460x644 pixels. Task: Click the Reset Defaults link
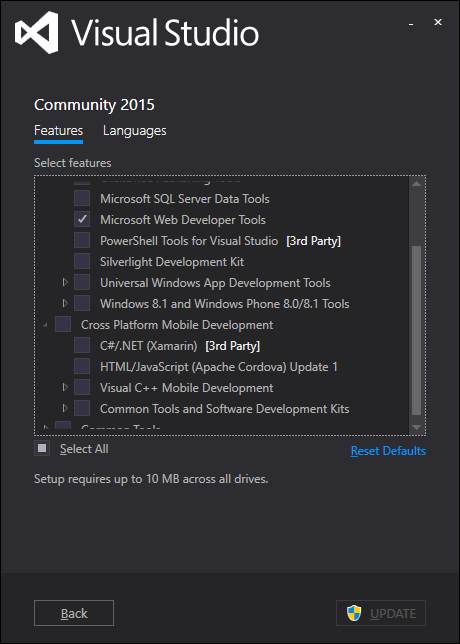[388, 451]
